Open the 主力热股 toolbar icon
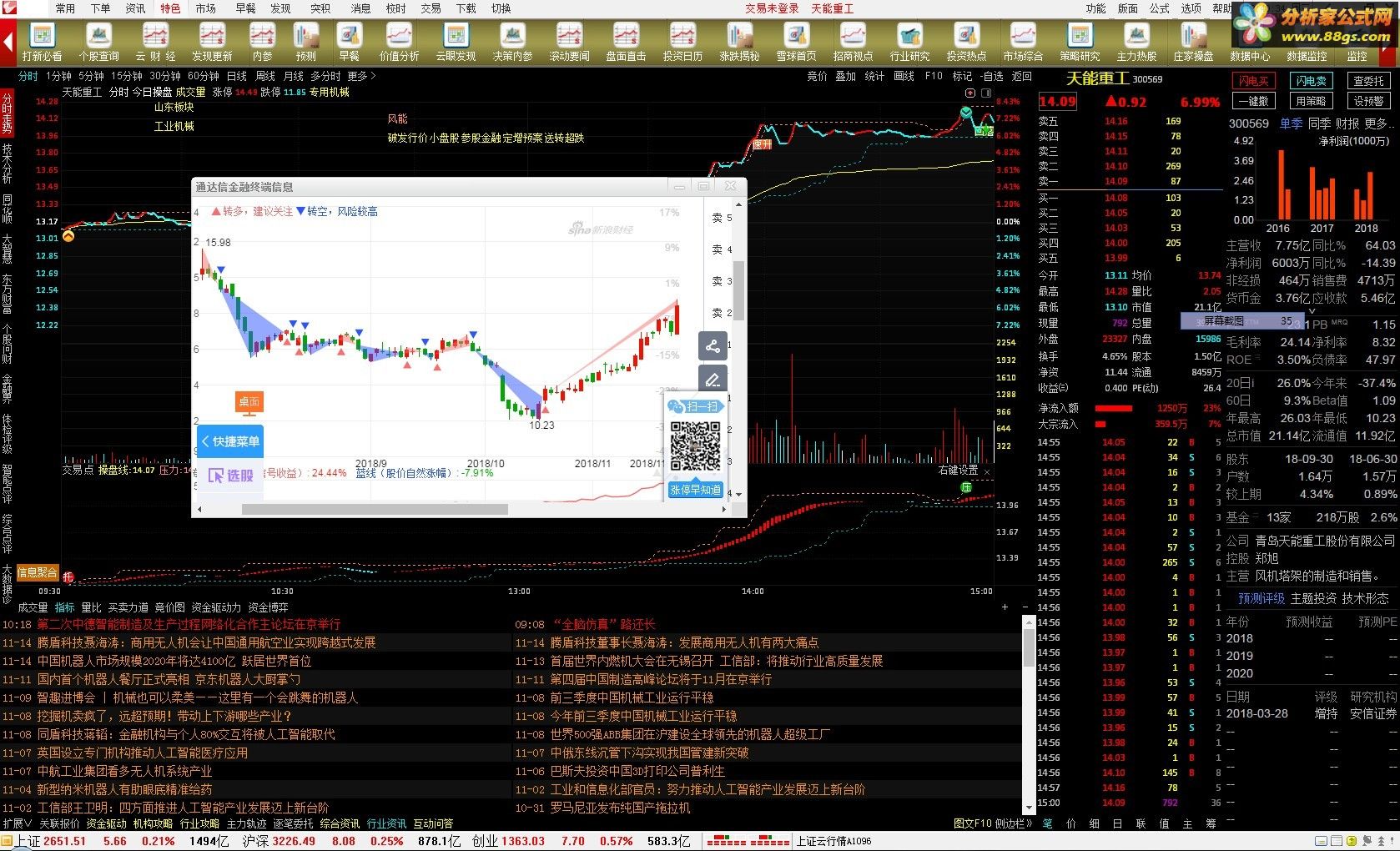Image resolution: width=1400 pixels, height=851 pixels. pos(1136,42)
